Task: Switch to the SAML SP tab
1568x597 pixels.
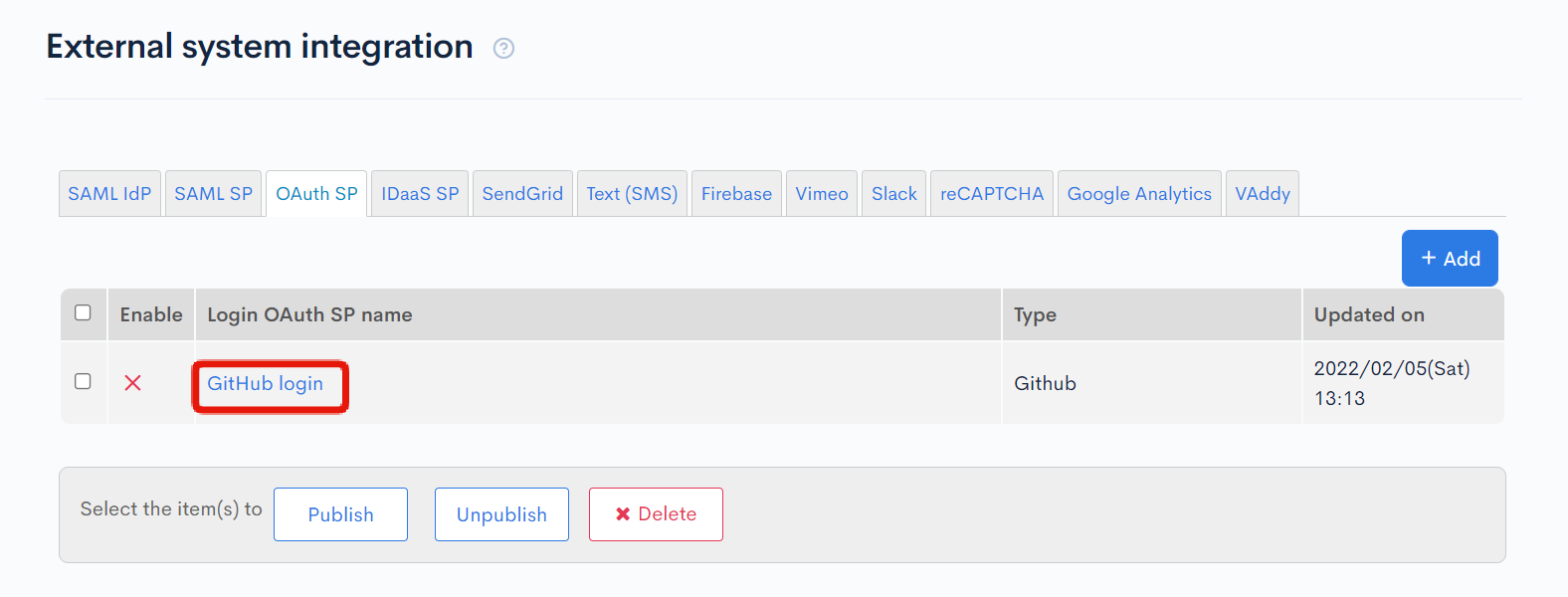Action: point(213,194)
